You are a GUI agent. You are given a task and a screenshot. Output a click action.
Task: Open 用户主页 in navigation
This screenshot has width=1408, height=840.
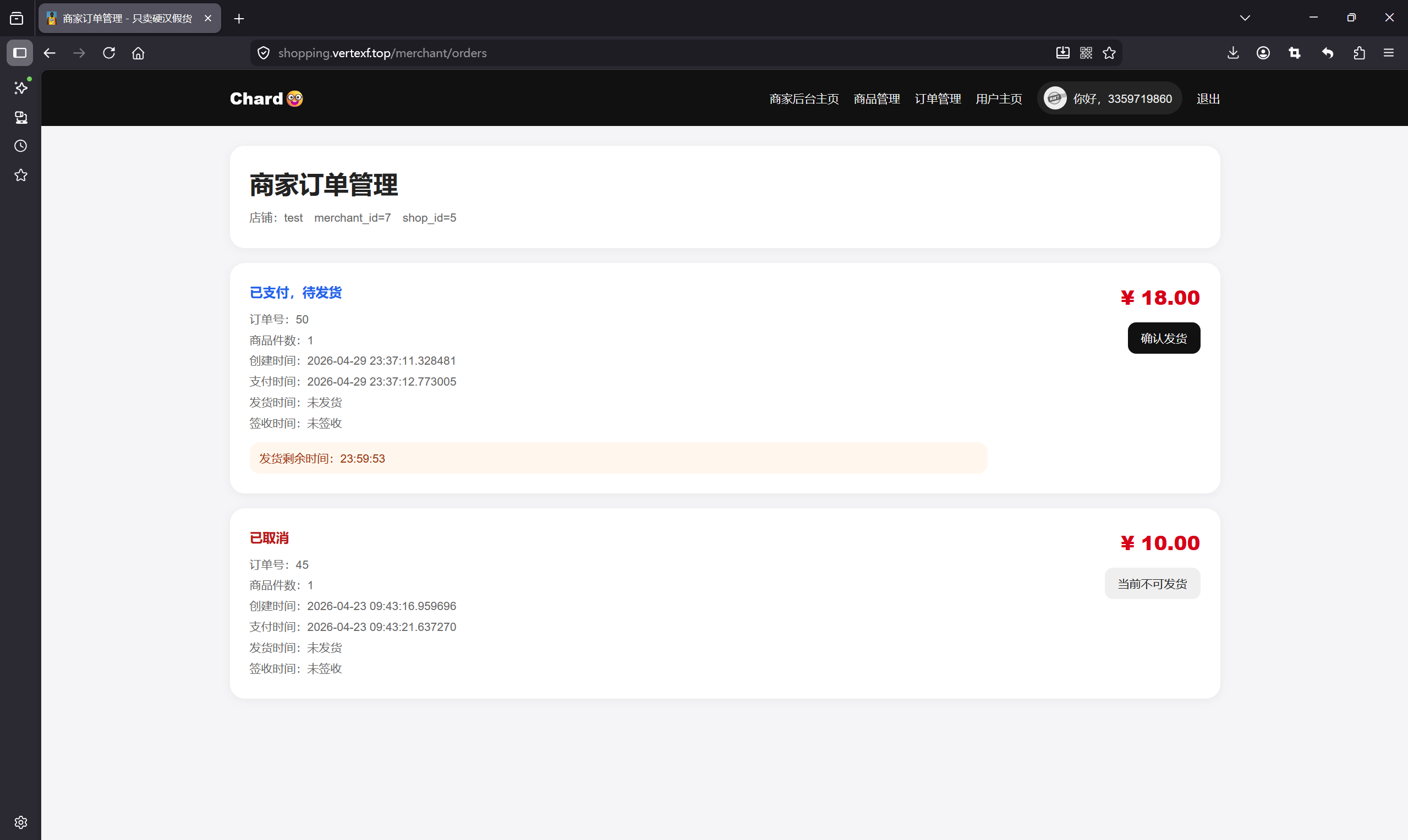tap(999, 99)
